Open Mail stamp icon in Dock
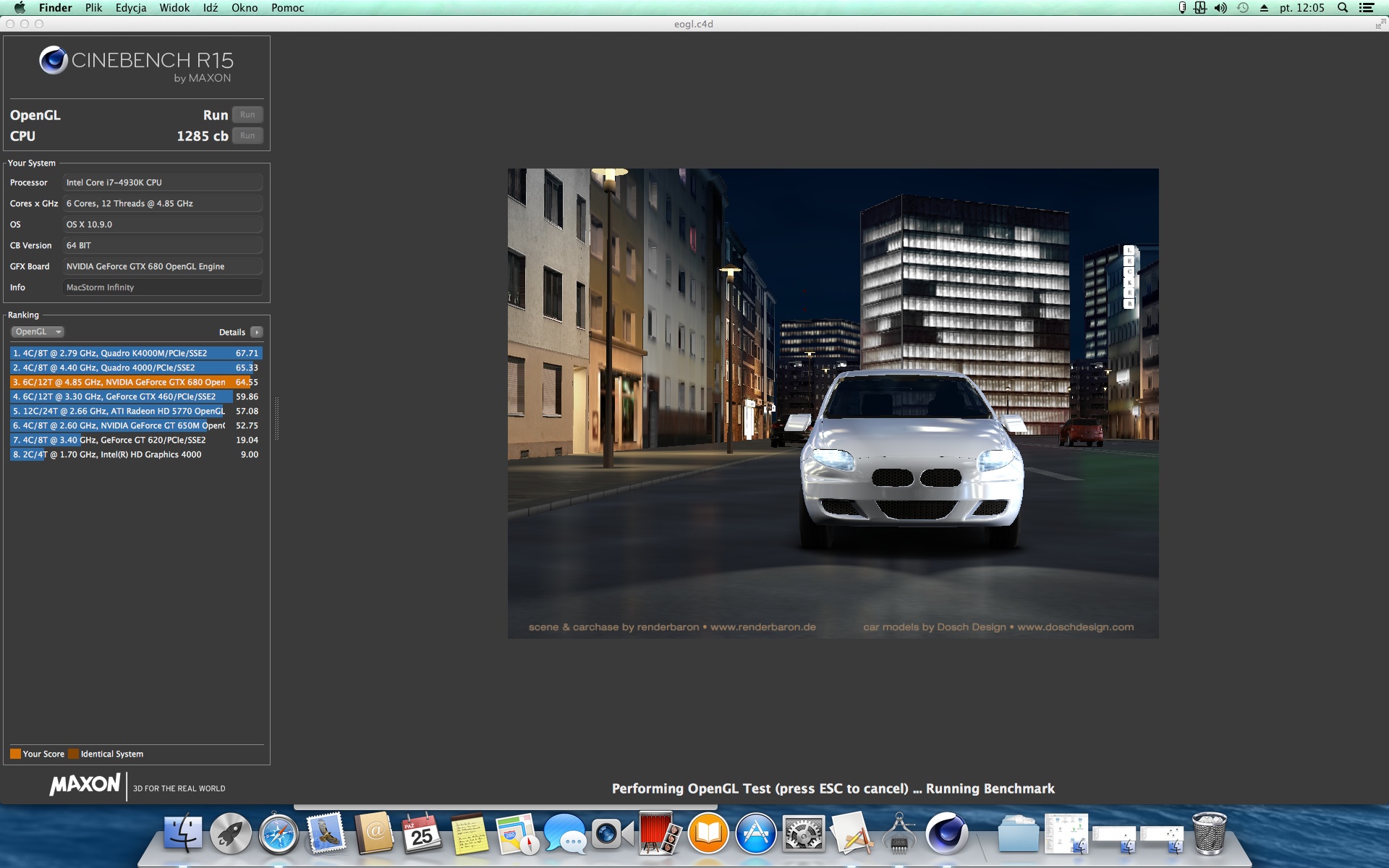The width and height of the screenshot is (1389, 868). pos(326,834)
